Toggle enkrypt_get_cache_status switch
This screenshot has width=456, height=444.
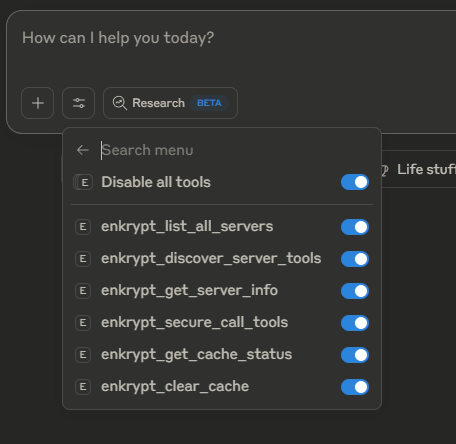pos(355,355)
